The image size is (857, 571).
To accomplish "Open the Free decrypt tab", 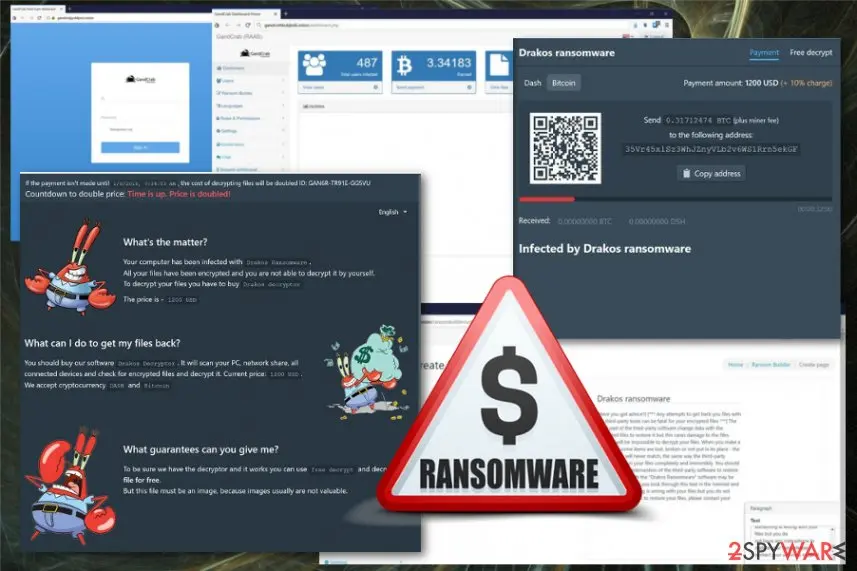I will click(811, 52).
